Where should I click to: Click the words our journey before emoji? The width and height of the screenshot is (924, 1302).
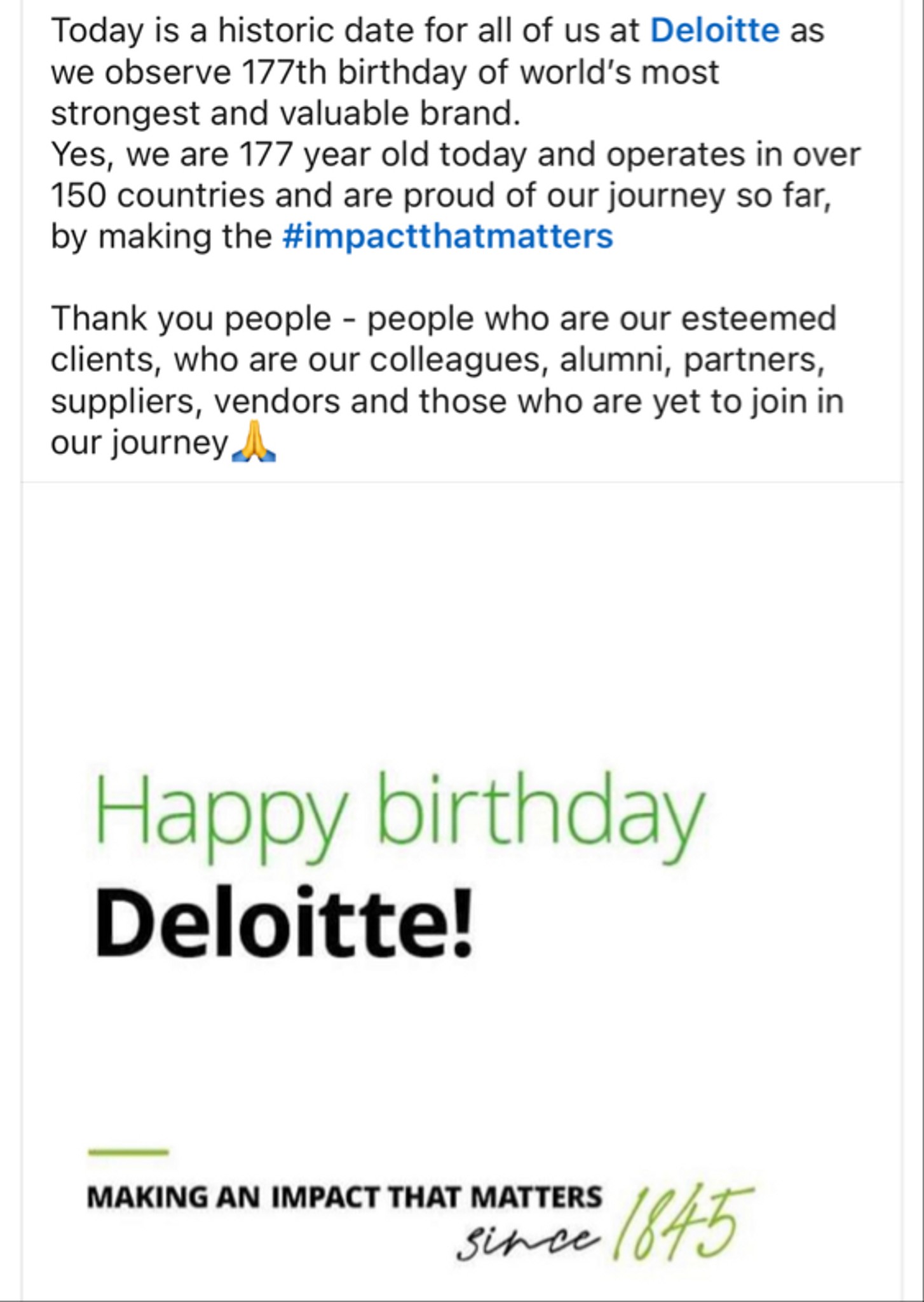coord(139,442)
